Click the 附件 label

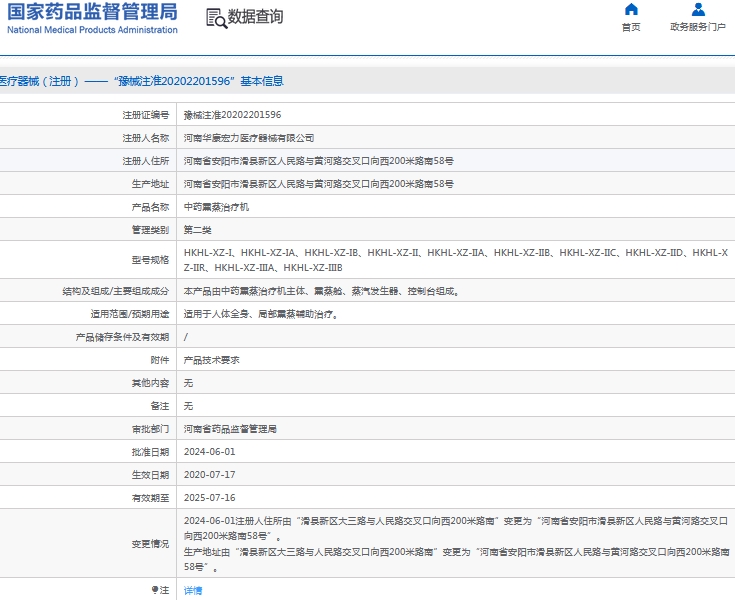160,360
